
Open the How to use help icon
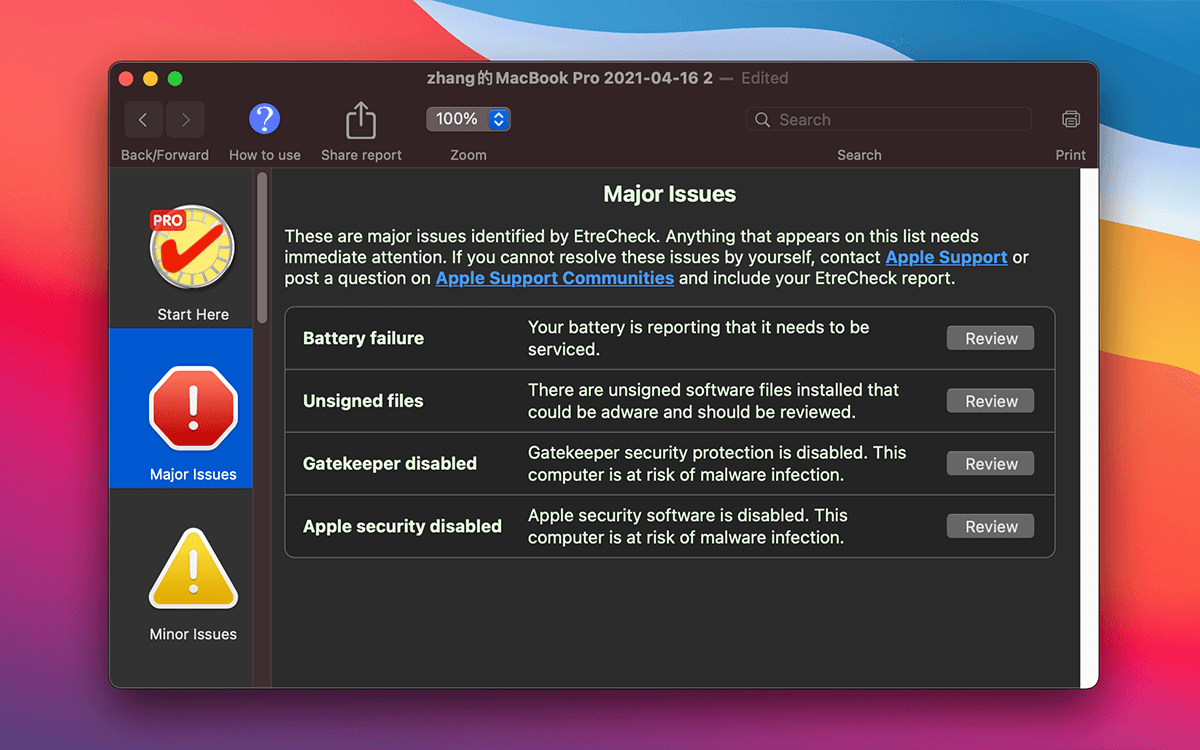coord(264,120)
